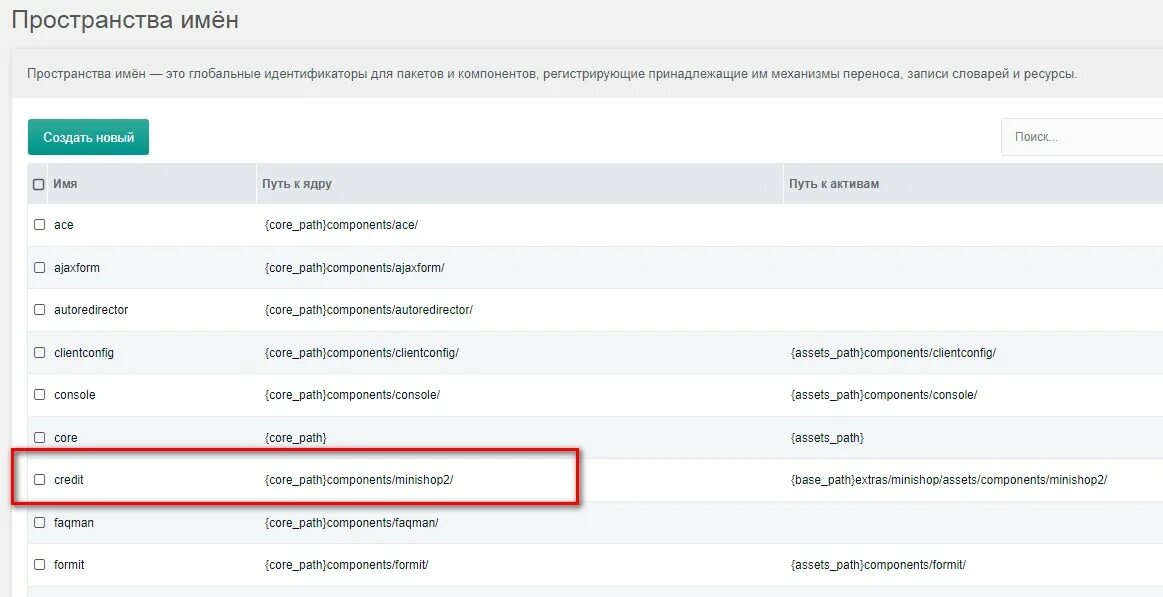Click assets path '{assets_path}components/console/'
This screenshot has width=1163, height=597.
coord(884,395)
